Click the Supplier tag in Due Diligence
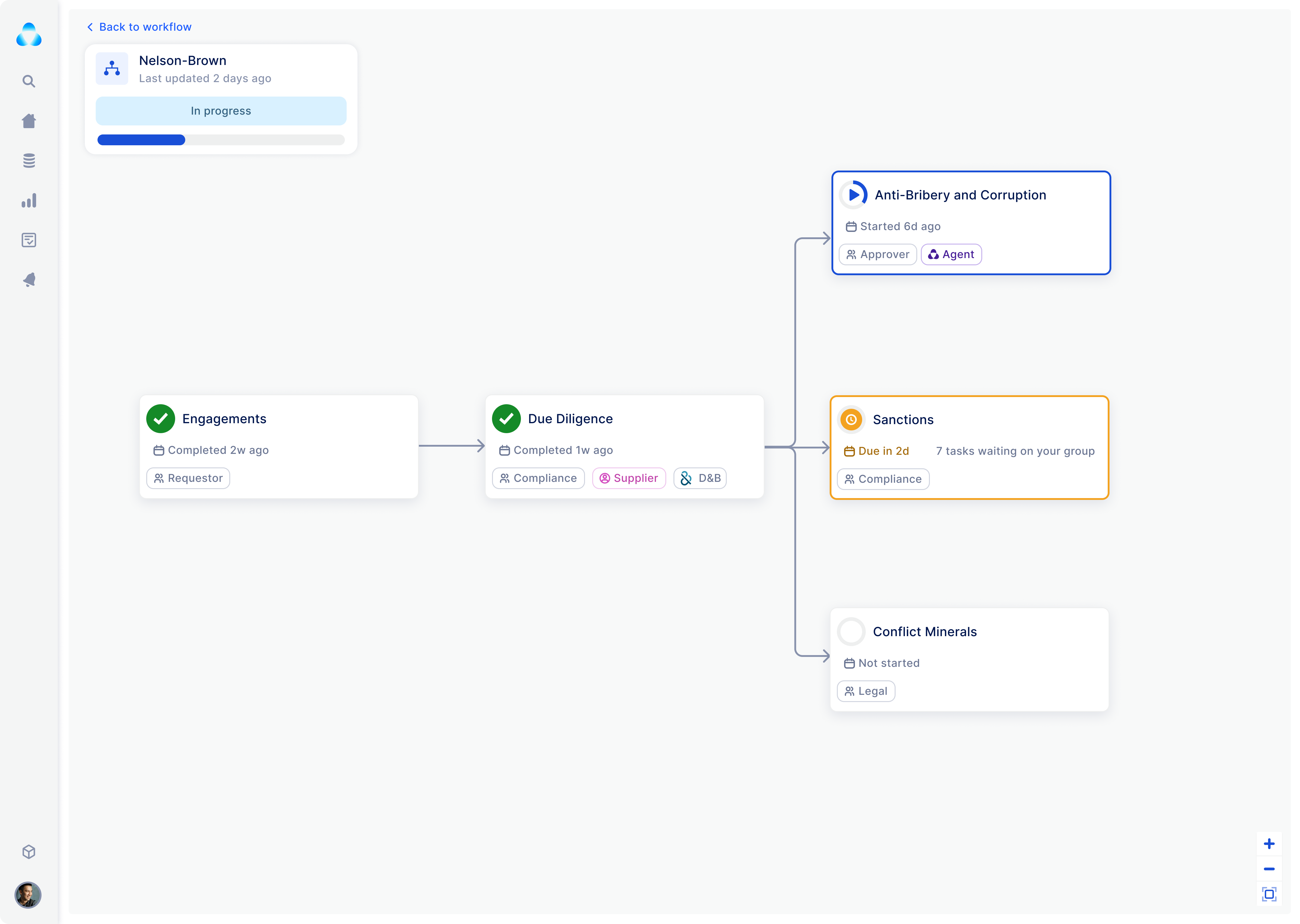The width and height of the screenshot is (1300, 924). click(x=629, y=479)
